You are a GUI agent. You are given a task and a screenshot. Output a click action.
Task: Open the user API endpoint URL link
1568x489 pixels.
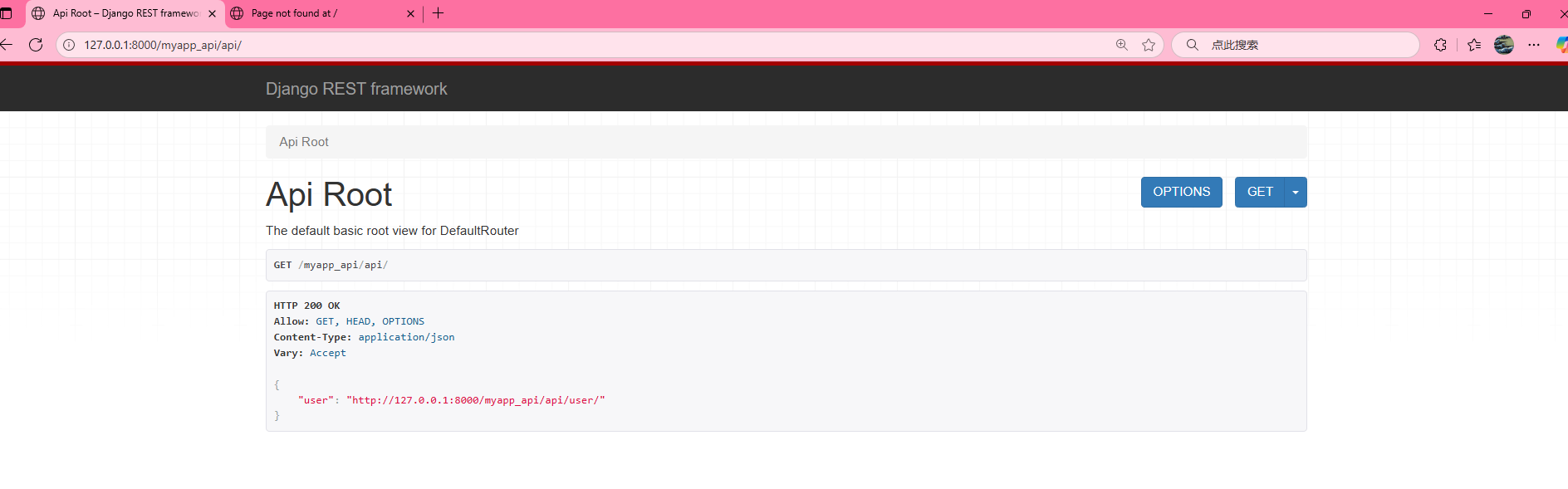(476, 400)
